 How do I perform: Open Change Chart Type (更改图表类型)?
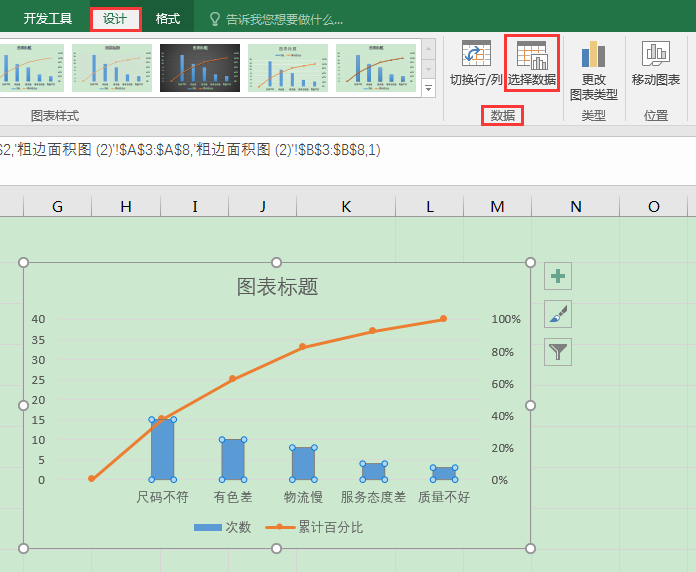pyautogui.click(x=593, y=71)
